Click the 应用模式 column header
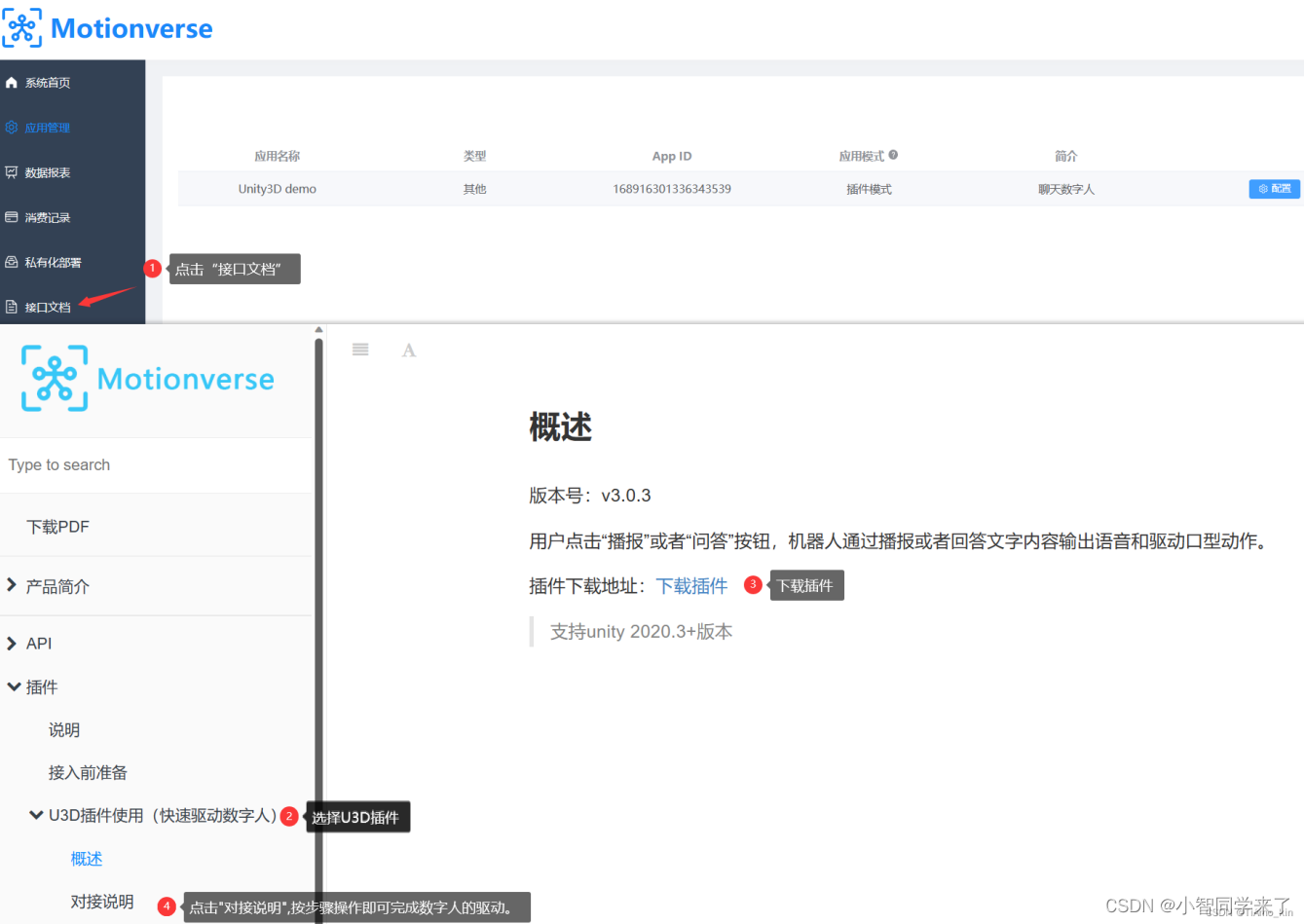Screen dimensions: 1304x924 862,156
